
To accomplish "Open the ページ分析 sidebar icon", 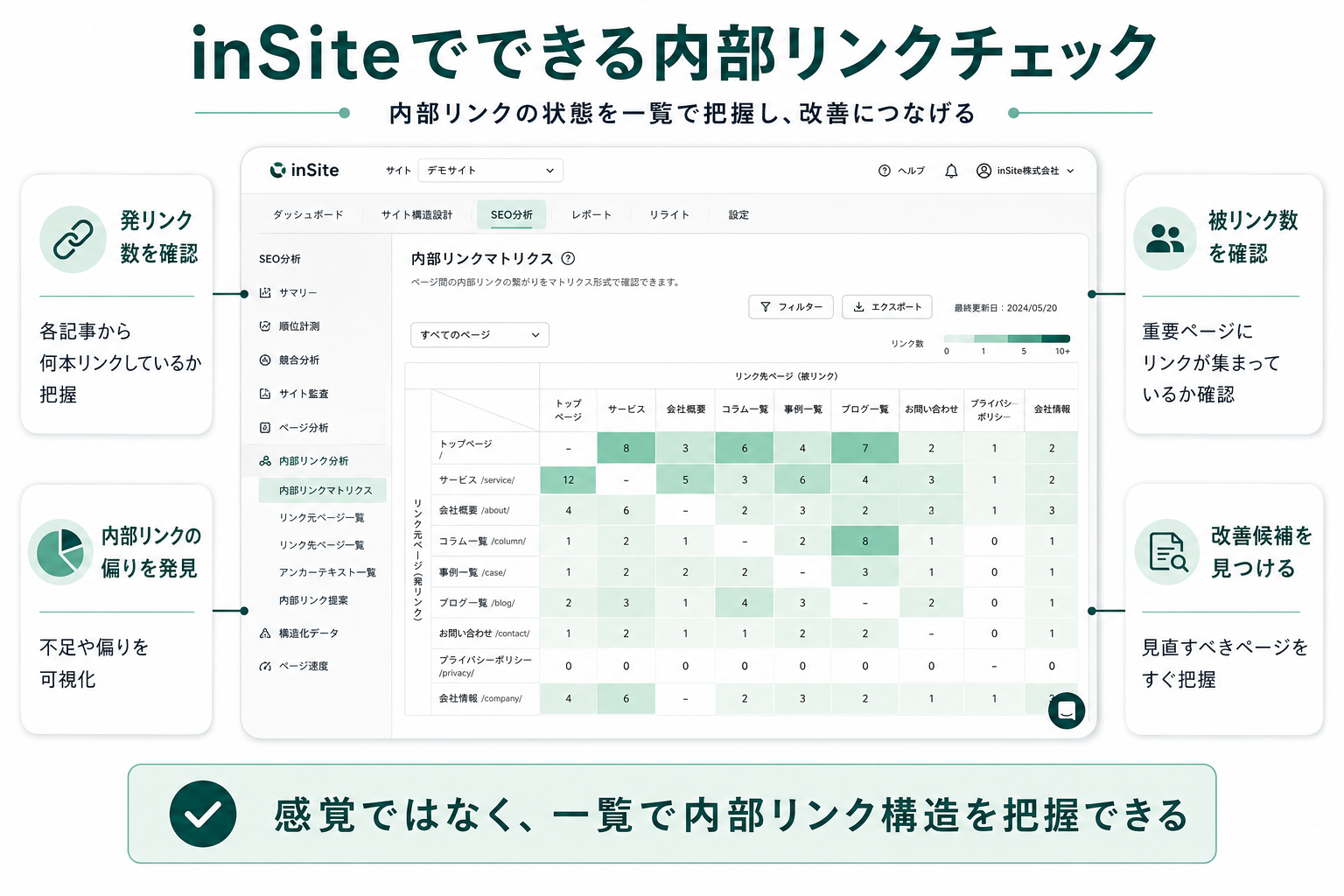I will click(x=265, y=427).
